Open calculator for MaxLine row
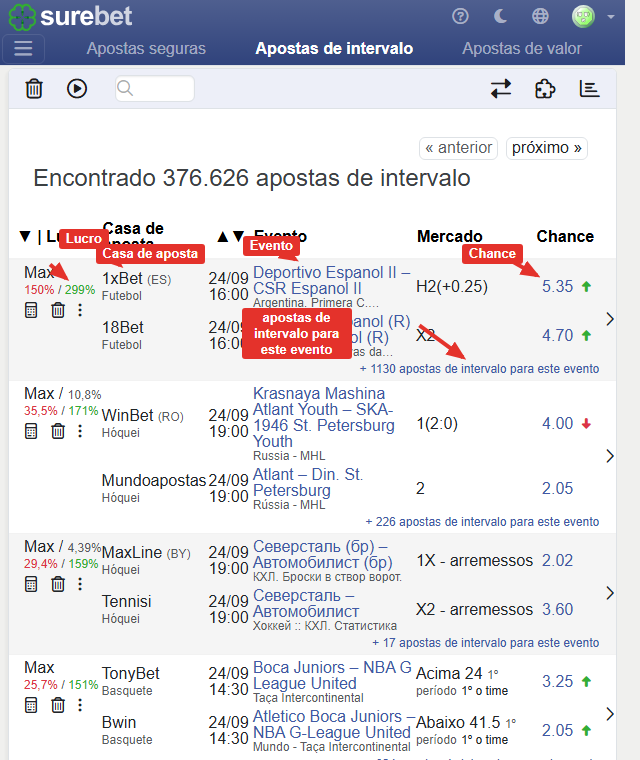 click(31, 585)
